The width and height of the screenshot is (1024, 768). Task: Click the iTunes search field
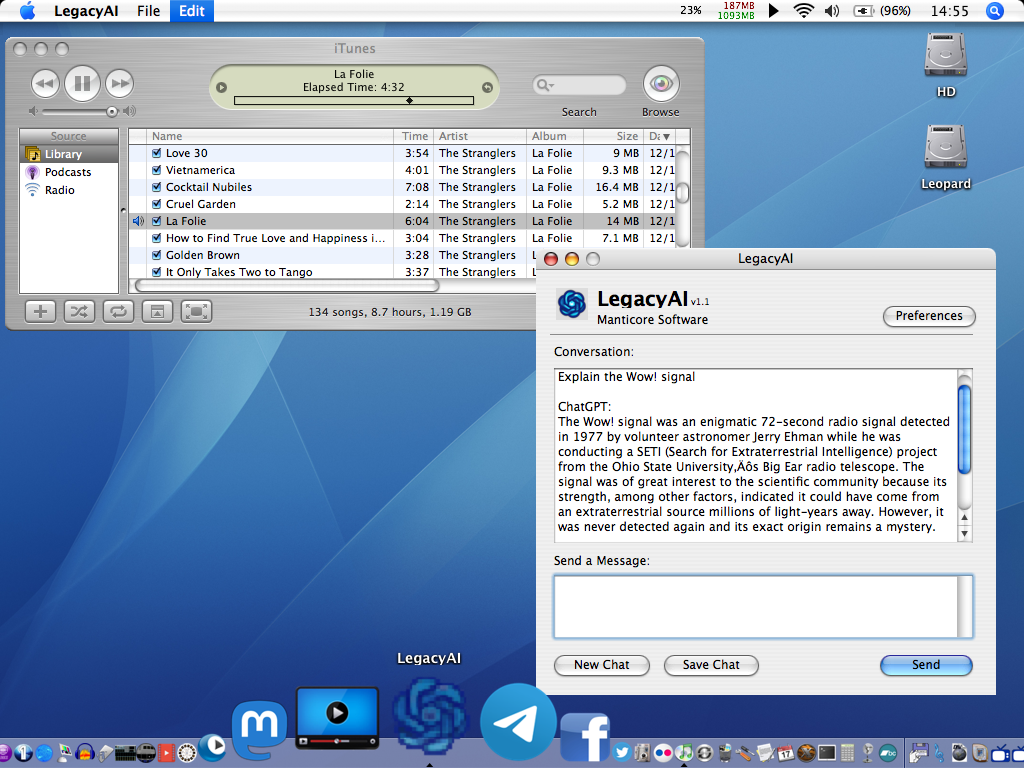click(580, 85)
